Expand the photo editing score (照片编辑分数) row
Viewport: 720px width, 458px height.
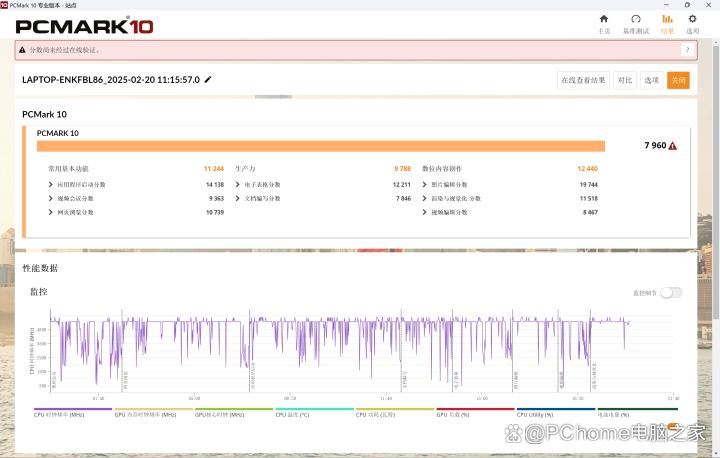click(425, 184)
